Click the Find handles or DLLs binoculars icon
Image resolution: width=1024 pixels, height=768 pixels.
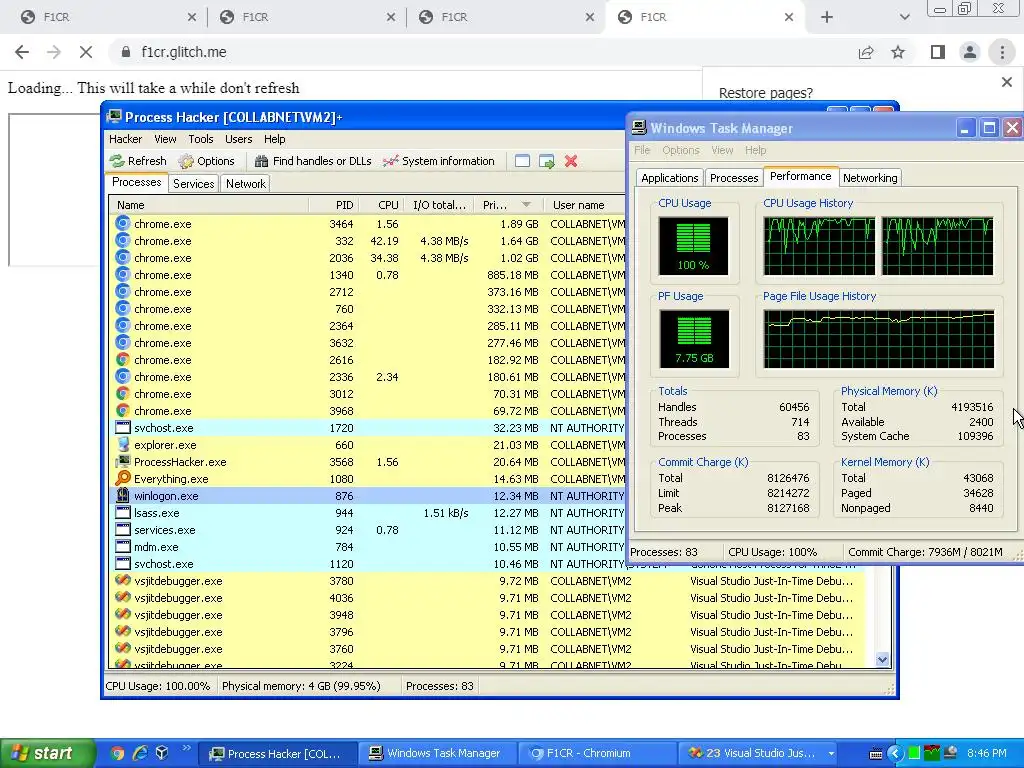(x=261, y=161)
